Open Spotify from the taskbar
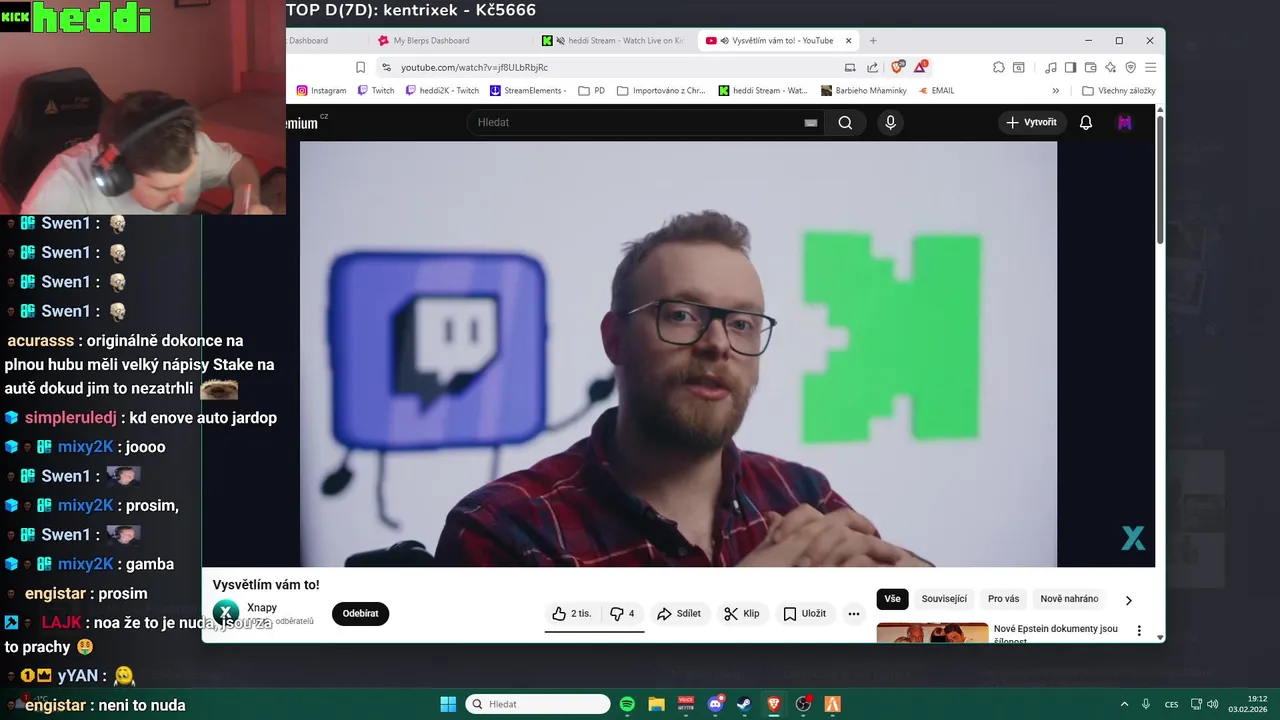Image resolution: width=1280 pixels, height=720 pixels. (x=627, y=704)
